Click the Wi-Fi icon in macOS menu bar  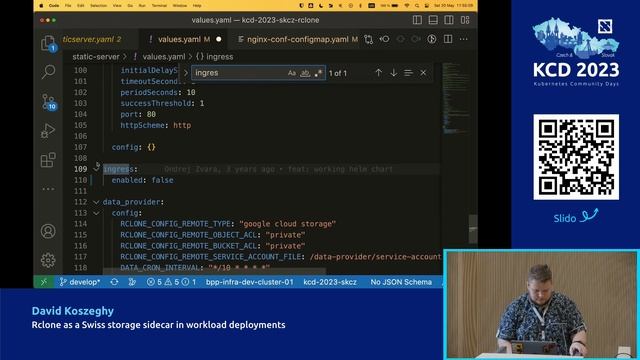[407, 6]
